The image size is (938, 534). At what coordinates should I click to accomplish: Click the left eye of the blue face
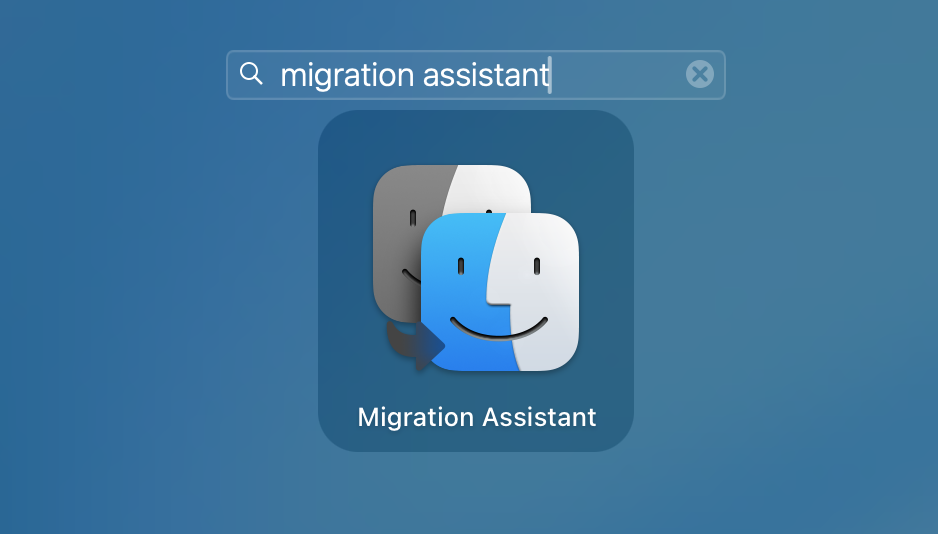[x=461, y=266]
